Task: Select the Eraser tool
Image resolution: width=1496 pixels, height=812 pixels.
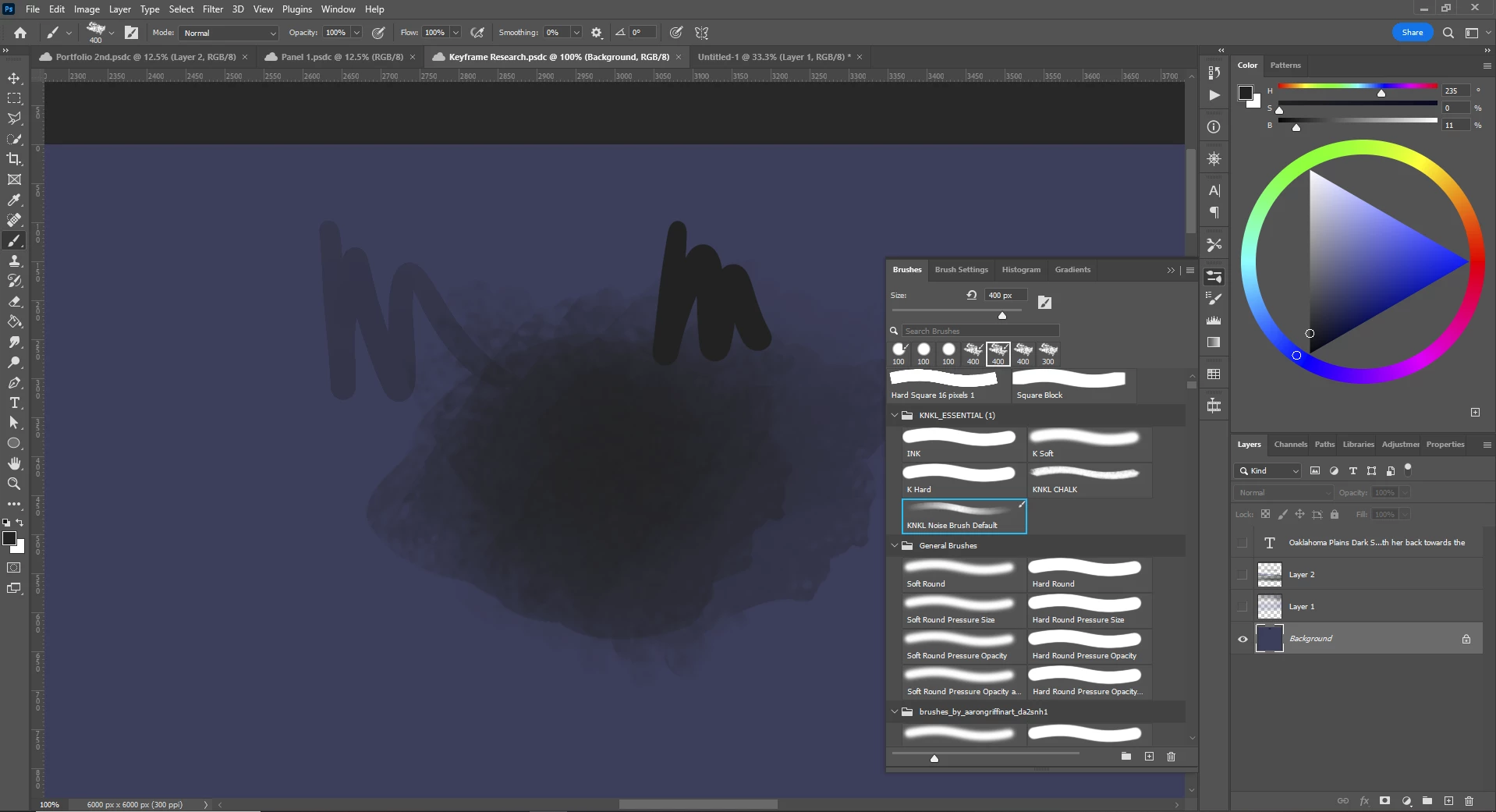Action: click(x=14, y=301)
